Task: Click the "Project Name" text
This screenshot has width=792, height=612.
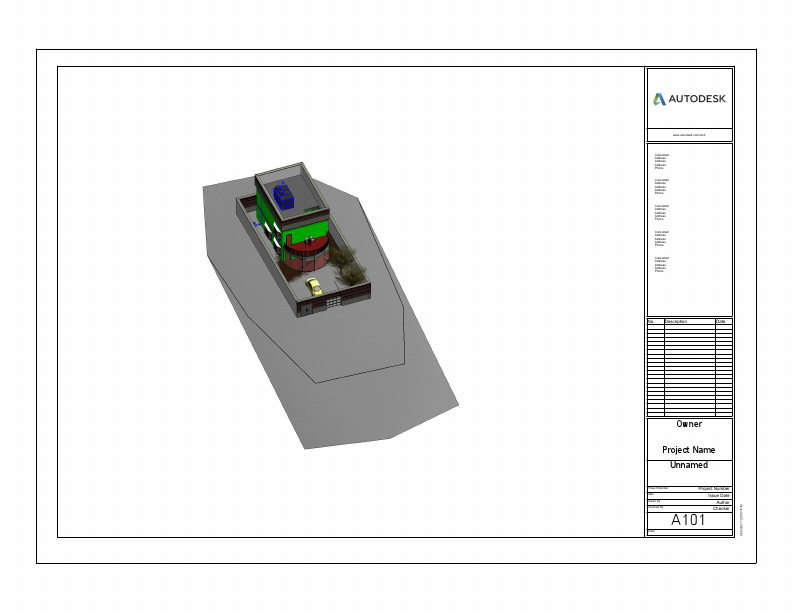Action: coord(688,449)
